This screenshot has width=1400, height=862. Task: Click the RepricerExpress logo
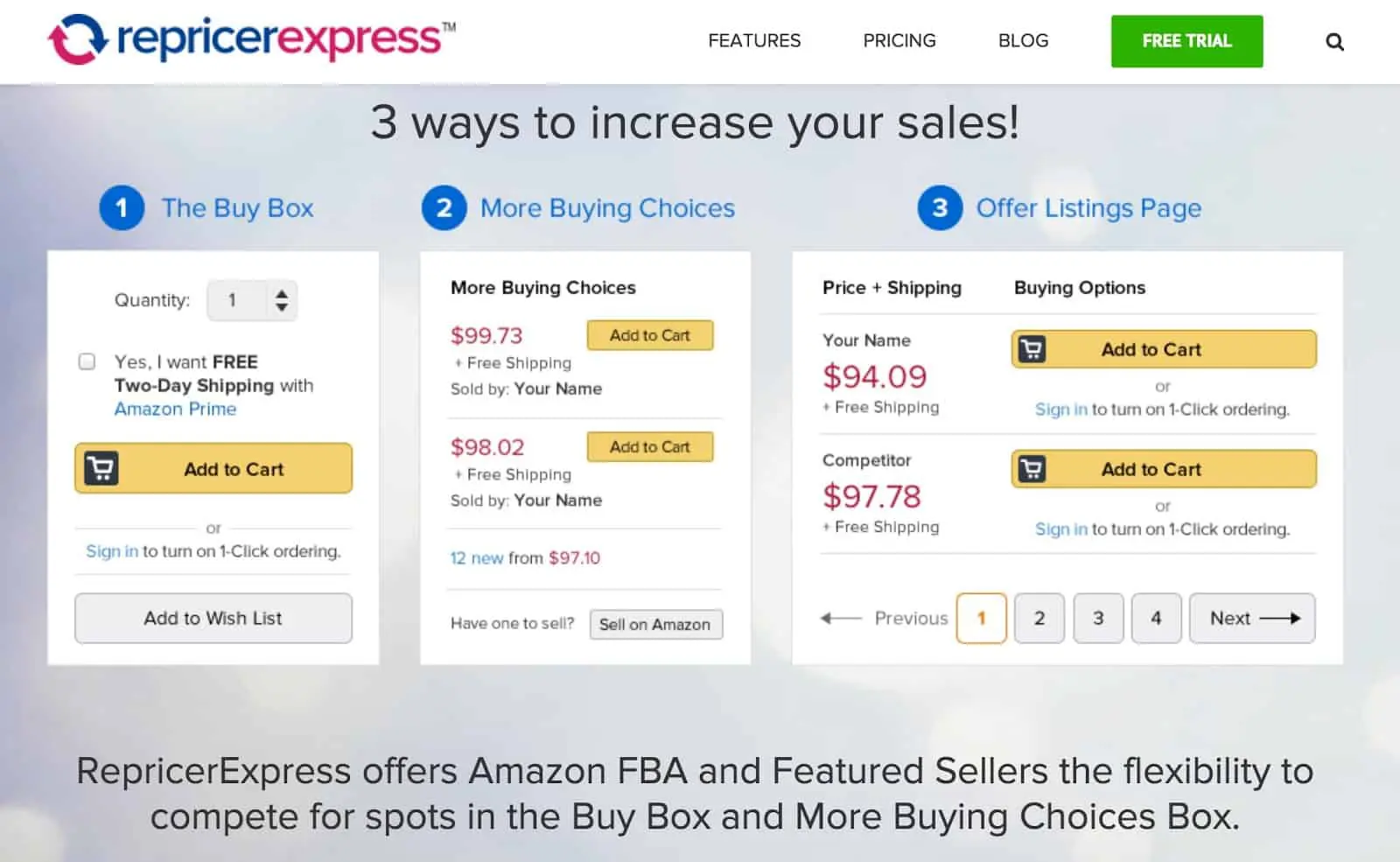coord(252,39)
